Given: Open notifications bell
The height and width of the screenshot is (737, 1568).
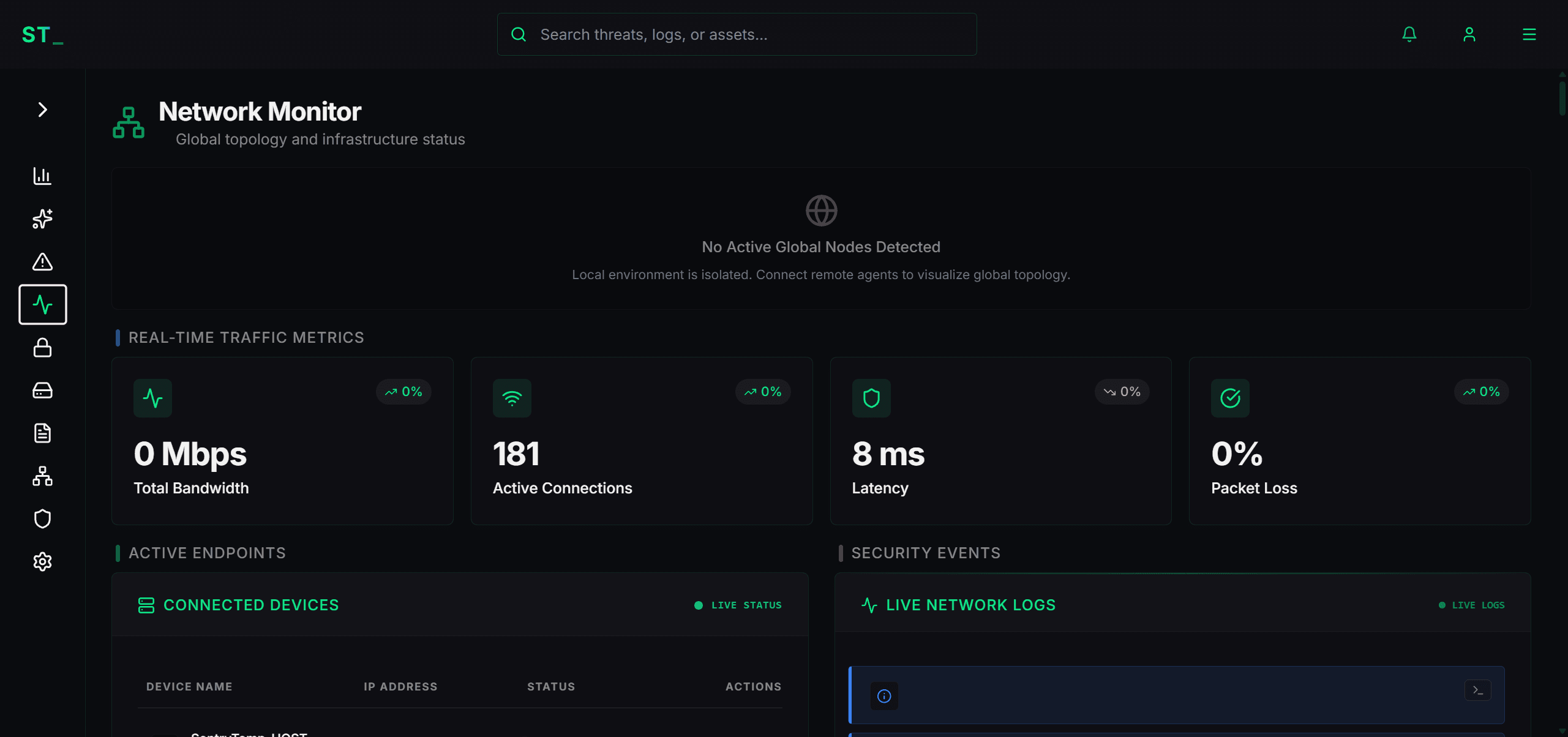Looking at the screenshot, I should coord(1409,34).
